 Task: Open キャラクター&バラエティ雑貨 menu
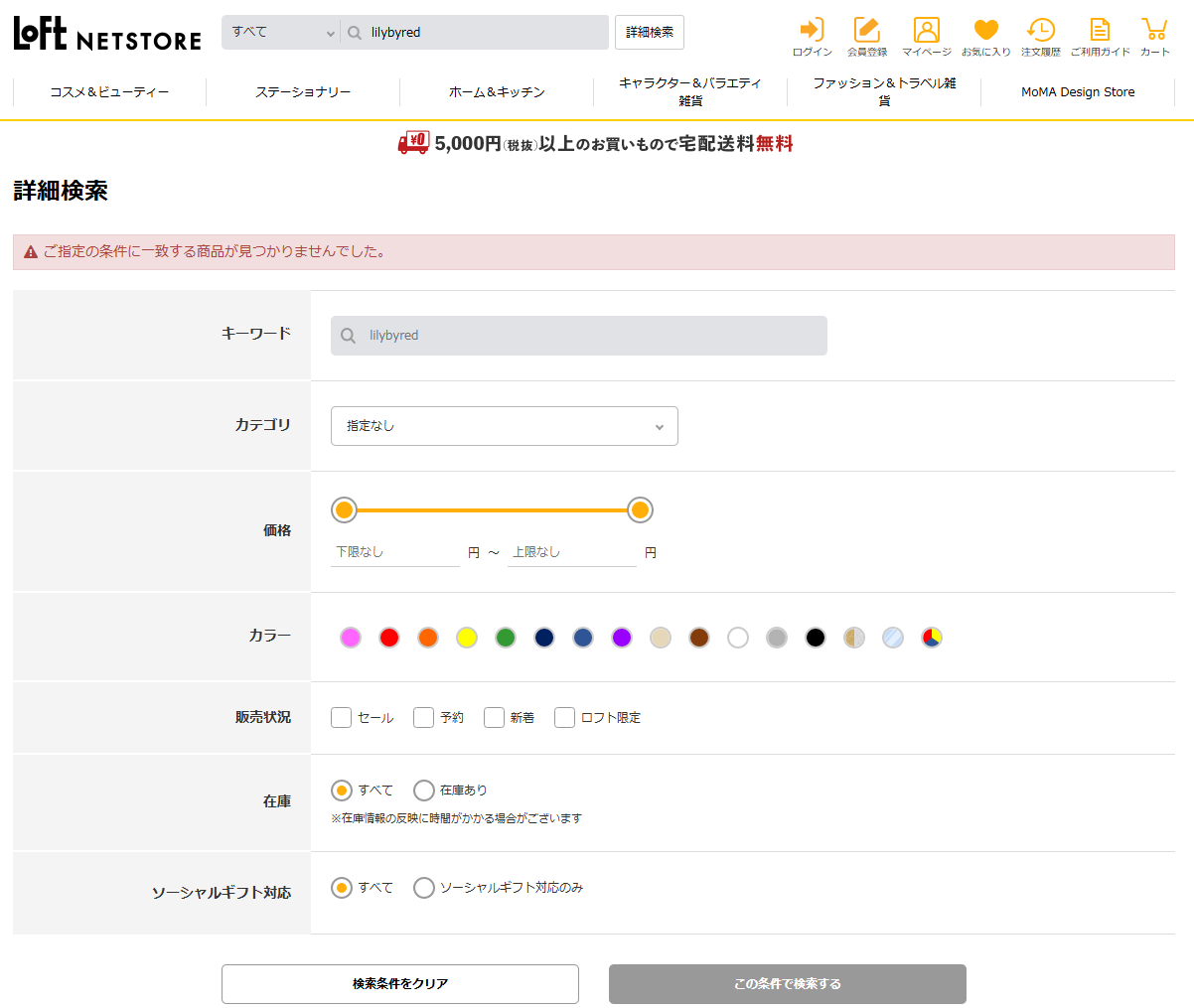coord(690,92)
